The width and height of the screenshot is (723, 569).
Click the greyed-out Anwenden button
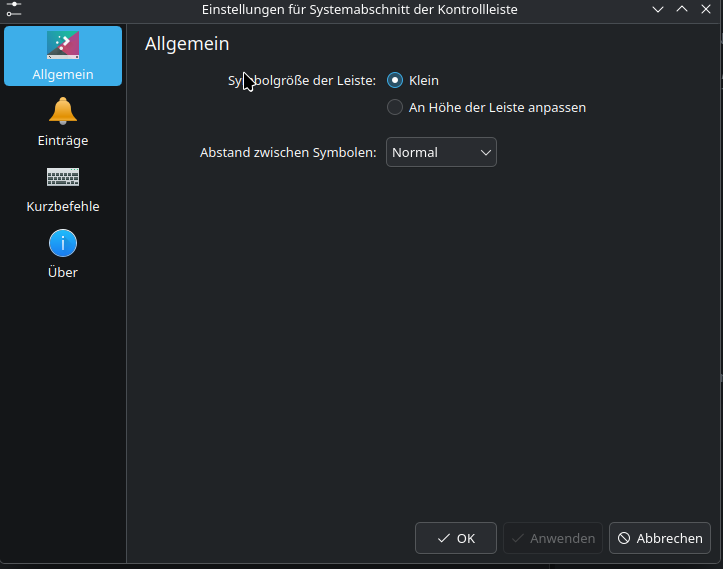click(x=553, y=538)
